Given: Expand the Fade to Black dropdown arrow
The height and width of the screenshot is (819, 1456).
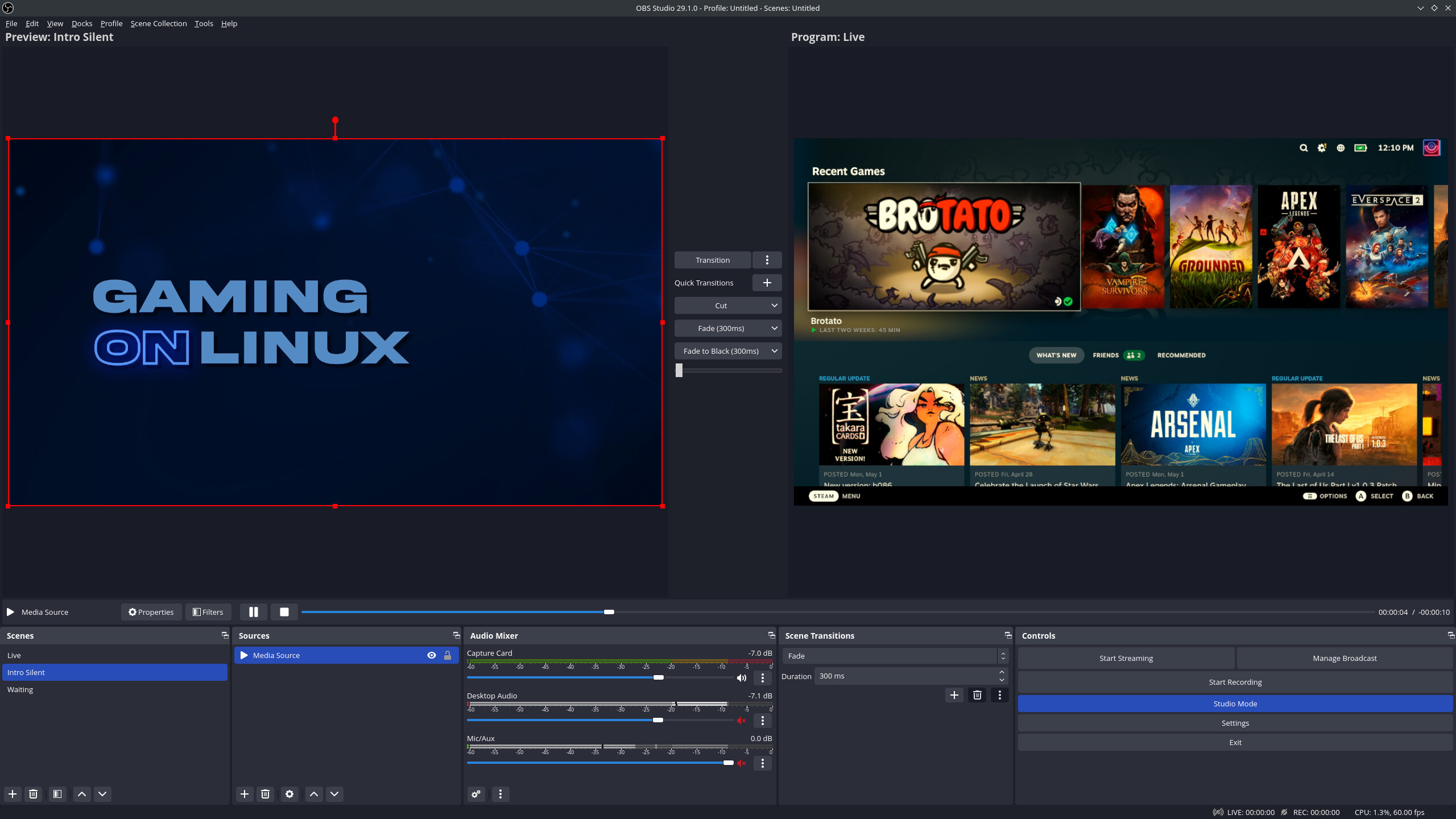Looking at the screenshot, I should pos(774,351).
